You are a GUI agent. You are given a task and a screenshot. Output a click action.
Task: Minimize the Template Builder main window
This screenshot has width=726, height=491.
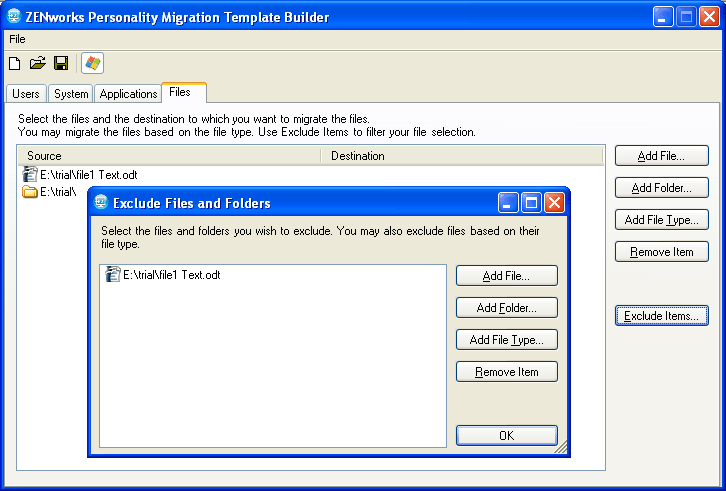pyautogui.click(x=663, y=17)
